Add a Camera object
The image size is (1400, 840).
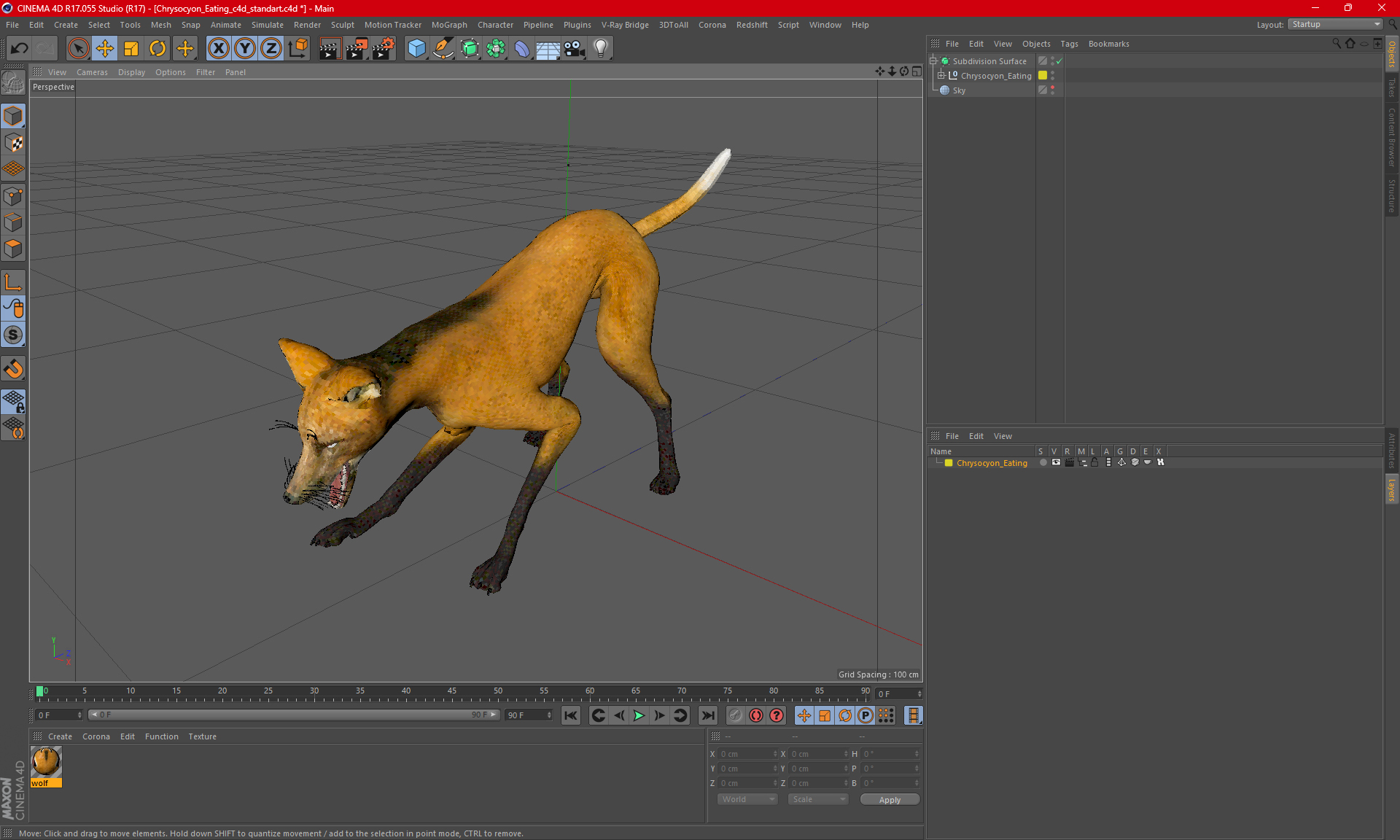(575, 48)
